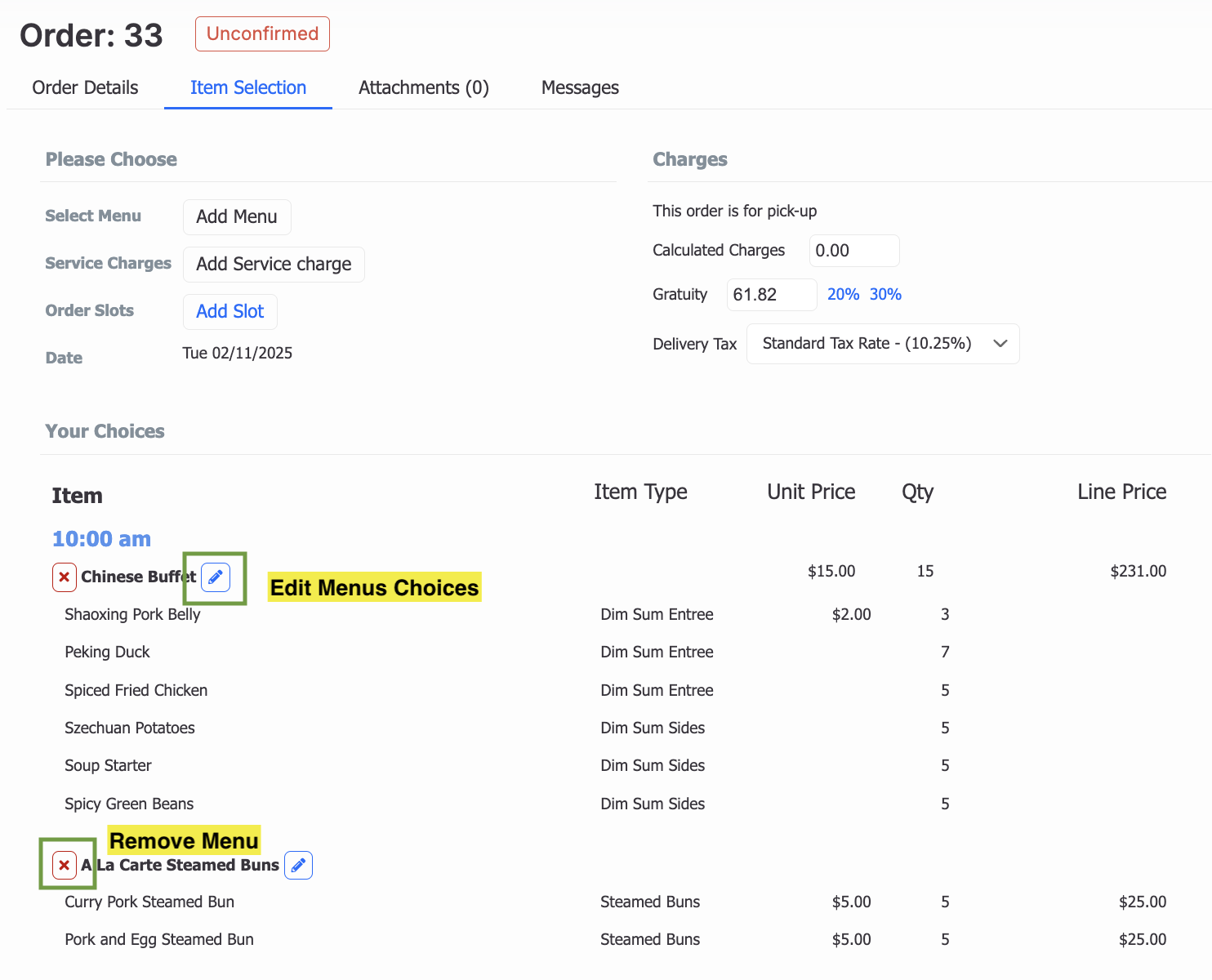Viewport: 1212px width, 980px height.
Task: Click the Peking Duck item row
Action: [x=108, y=653]
